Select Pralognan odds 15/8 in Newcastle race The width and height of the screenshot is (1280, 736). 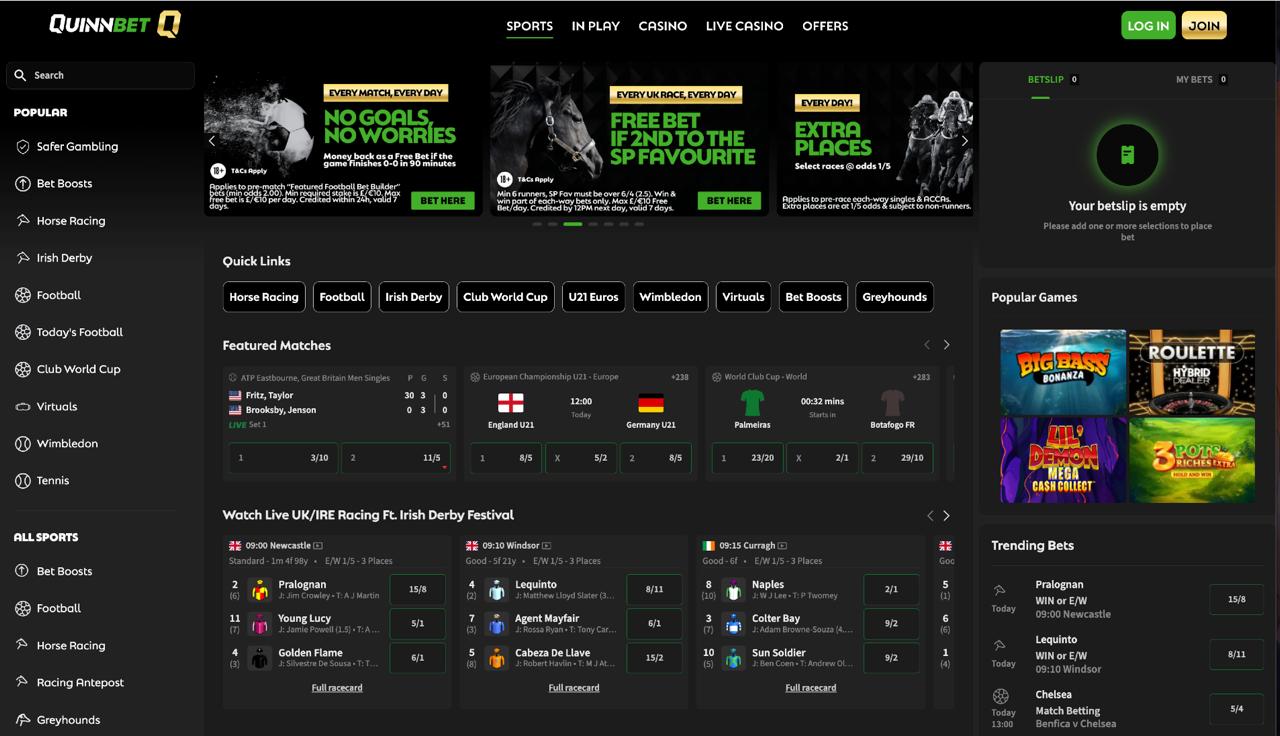[417, 590]
